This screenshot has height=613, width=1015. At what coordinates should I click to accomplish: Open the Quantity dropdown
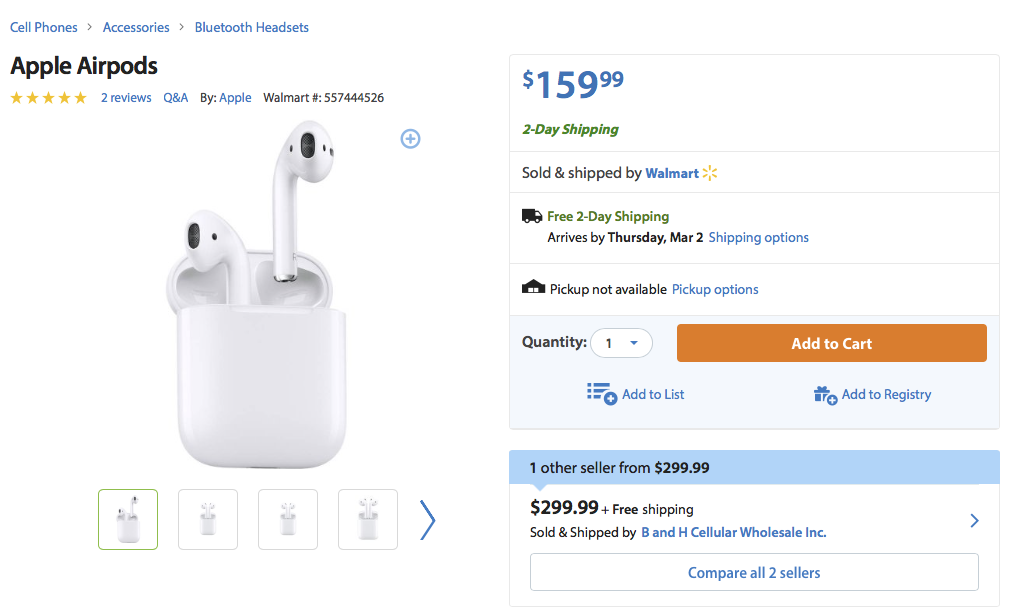(621, 343)
